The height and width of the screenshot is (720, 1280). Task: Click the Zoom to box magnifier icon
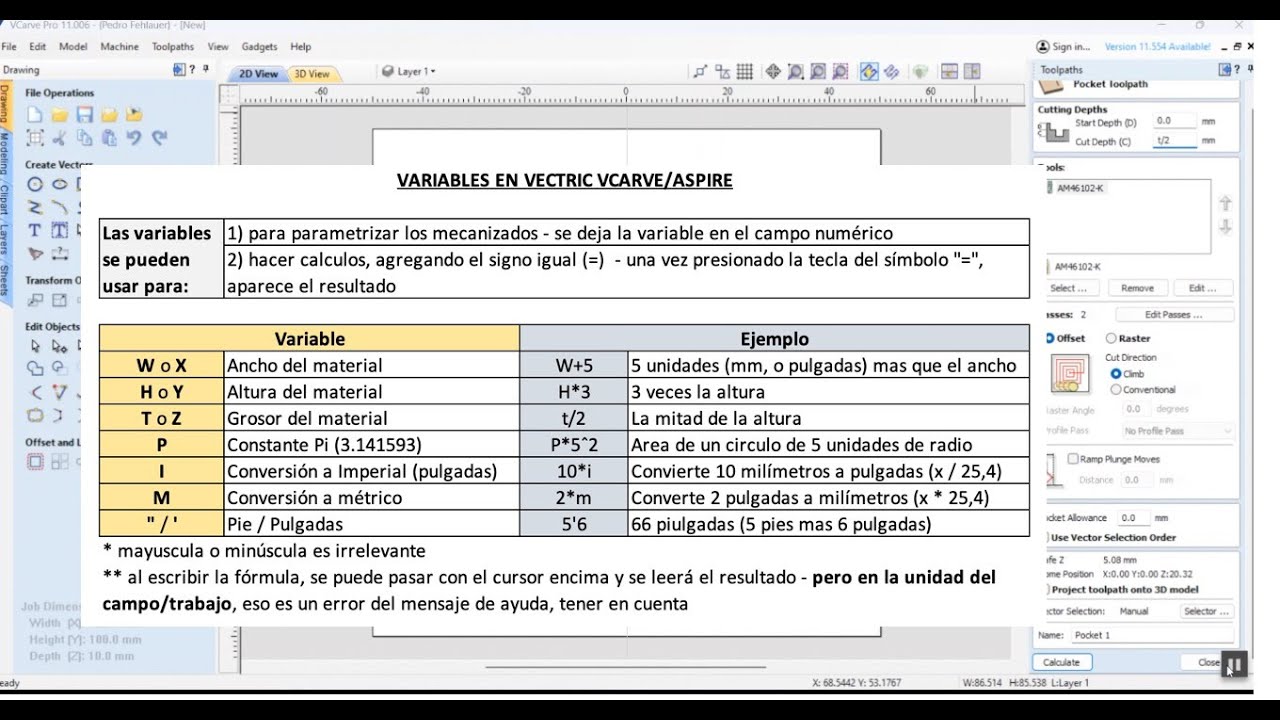(x=796, y=72)
